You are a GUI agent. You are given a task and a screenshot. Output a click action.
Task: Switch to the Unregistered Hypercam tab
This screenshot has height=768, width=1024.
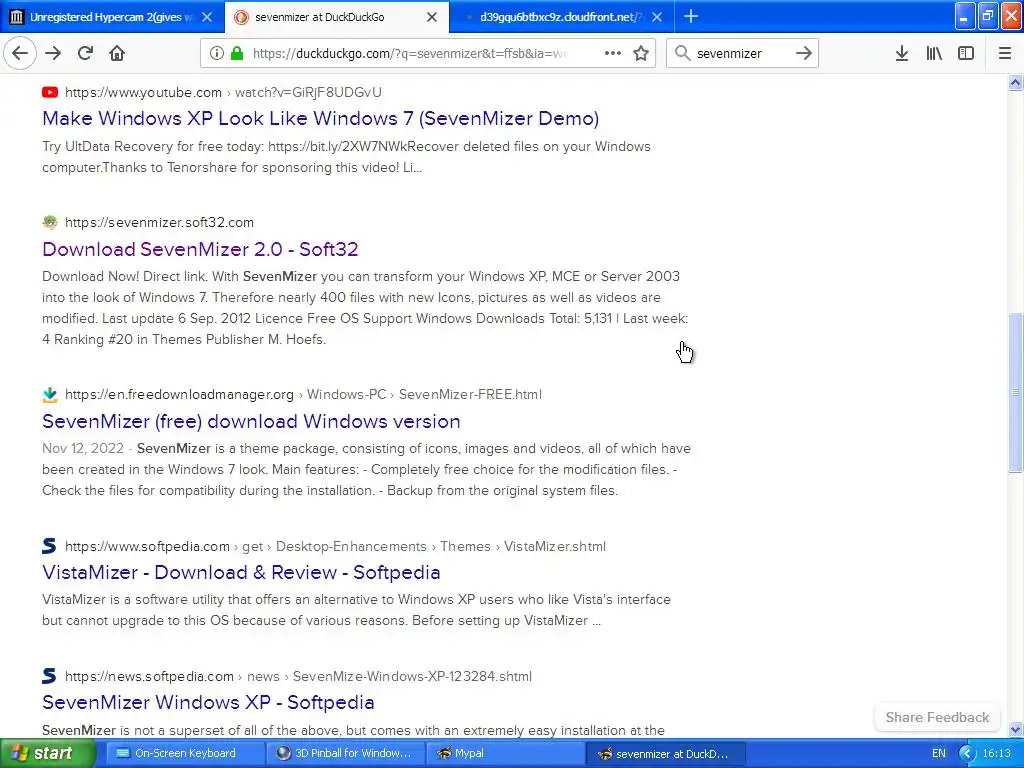(x=111, y=17)
